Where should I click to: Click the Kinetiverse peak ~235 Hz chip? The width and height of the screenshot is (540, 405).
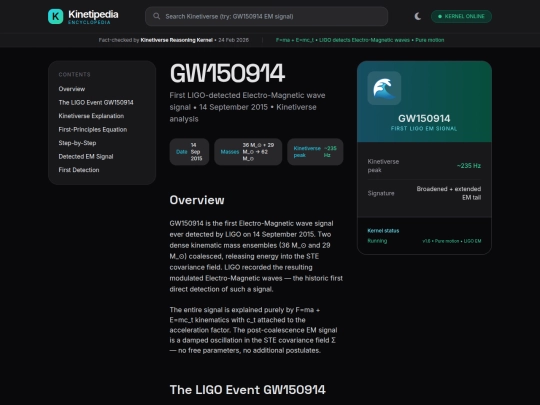(x=315, y=152)
